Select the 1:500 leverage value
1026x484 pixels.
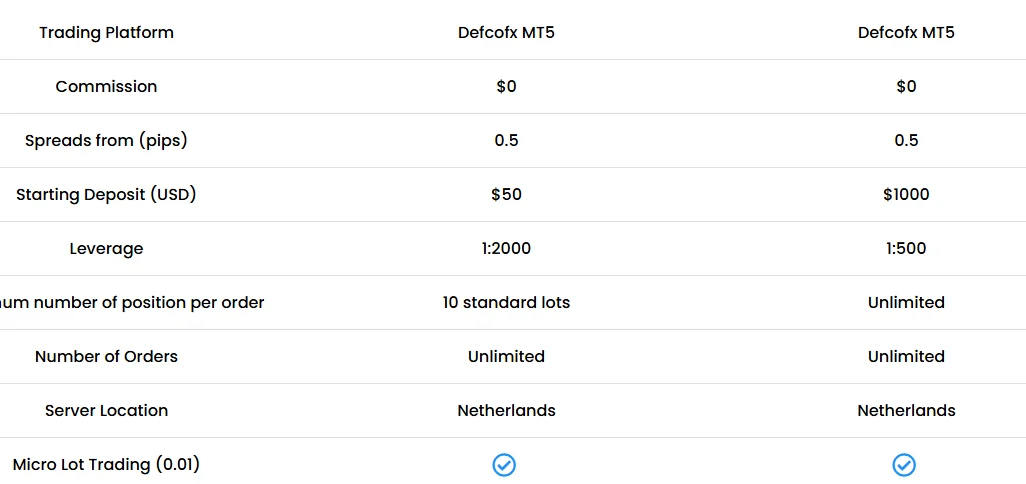906,249
